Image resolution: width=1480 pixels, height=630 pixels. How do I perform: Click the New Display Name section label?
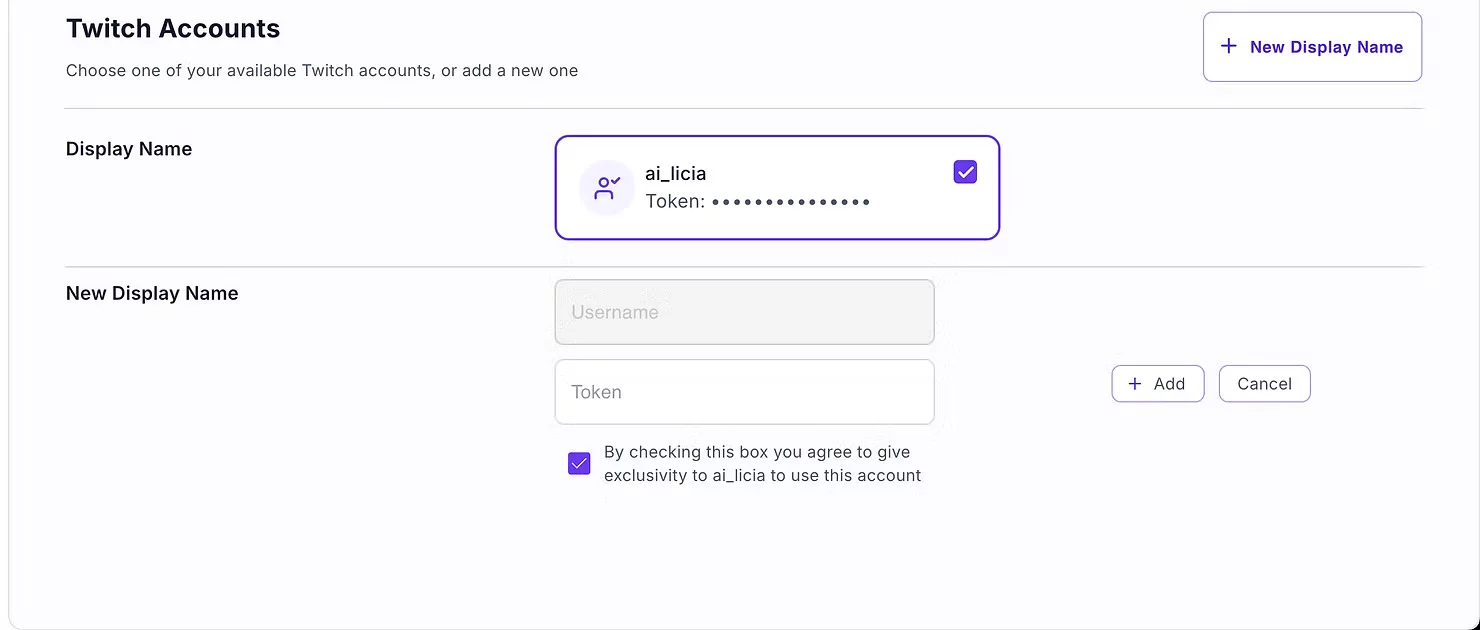pos(152,293)
